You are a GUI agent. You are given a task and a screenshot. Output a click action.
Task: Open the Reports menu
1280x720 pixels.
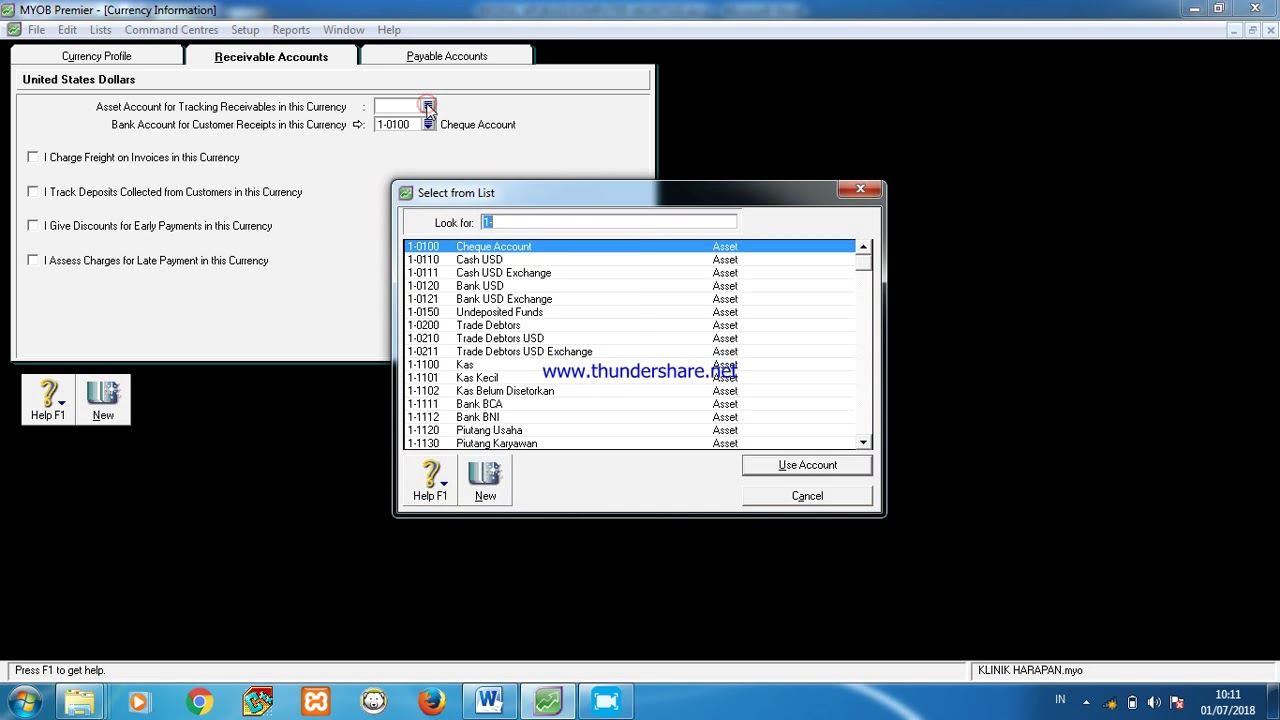(291, 30)
